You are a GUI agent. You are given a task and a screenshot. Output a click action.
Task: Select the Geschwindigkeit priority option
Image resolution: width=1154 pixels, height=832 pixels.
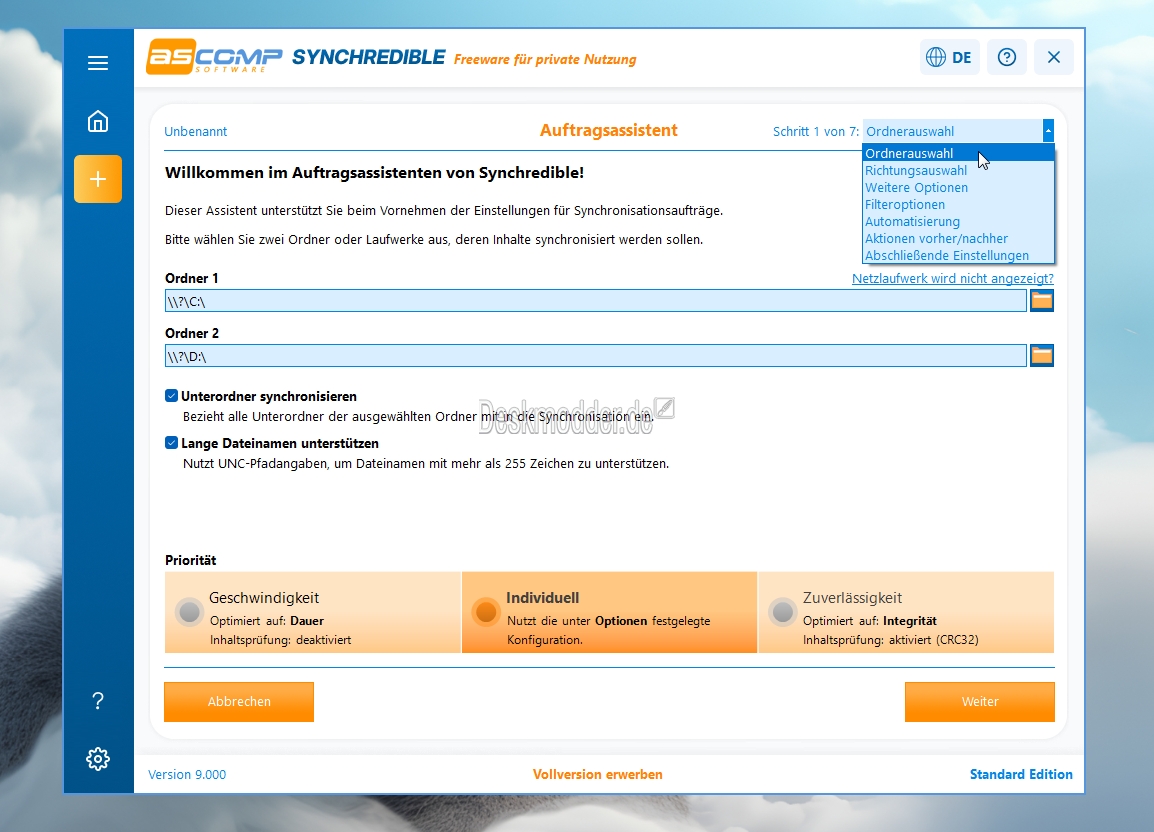(x=313, y=613)
